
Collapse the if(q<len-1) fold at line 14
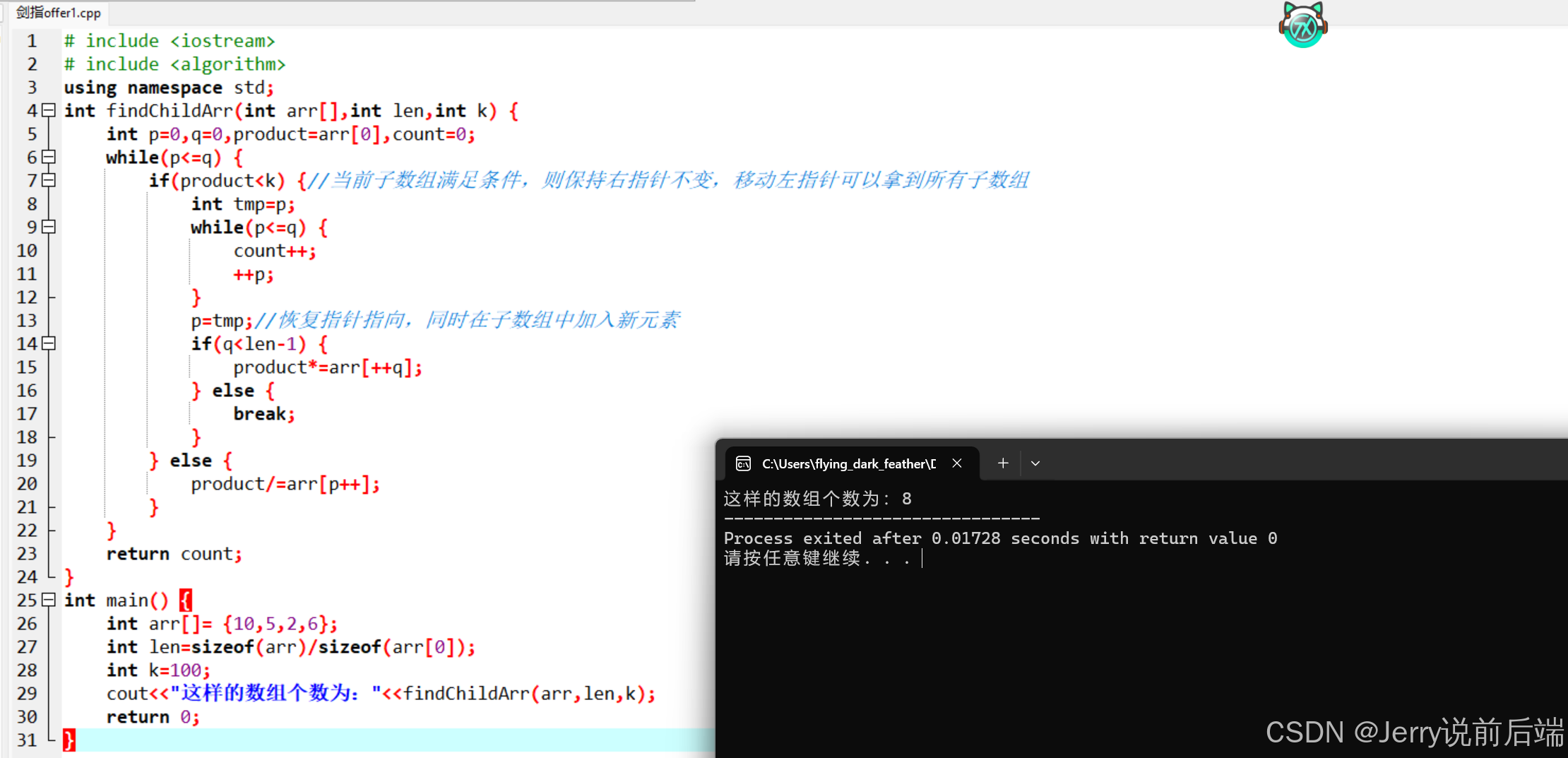(x=49, y=343)
